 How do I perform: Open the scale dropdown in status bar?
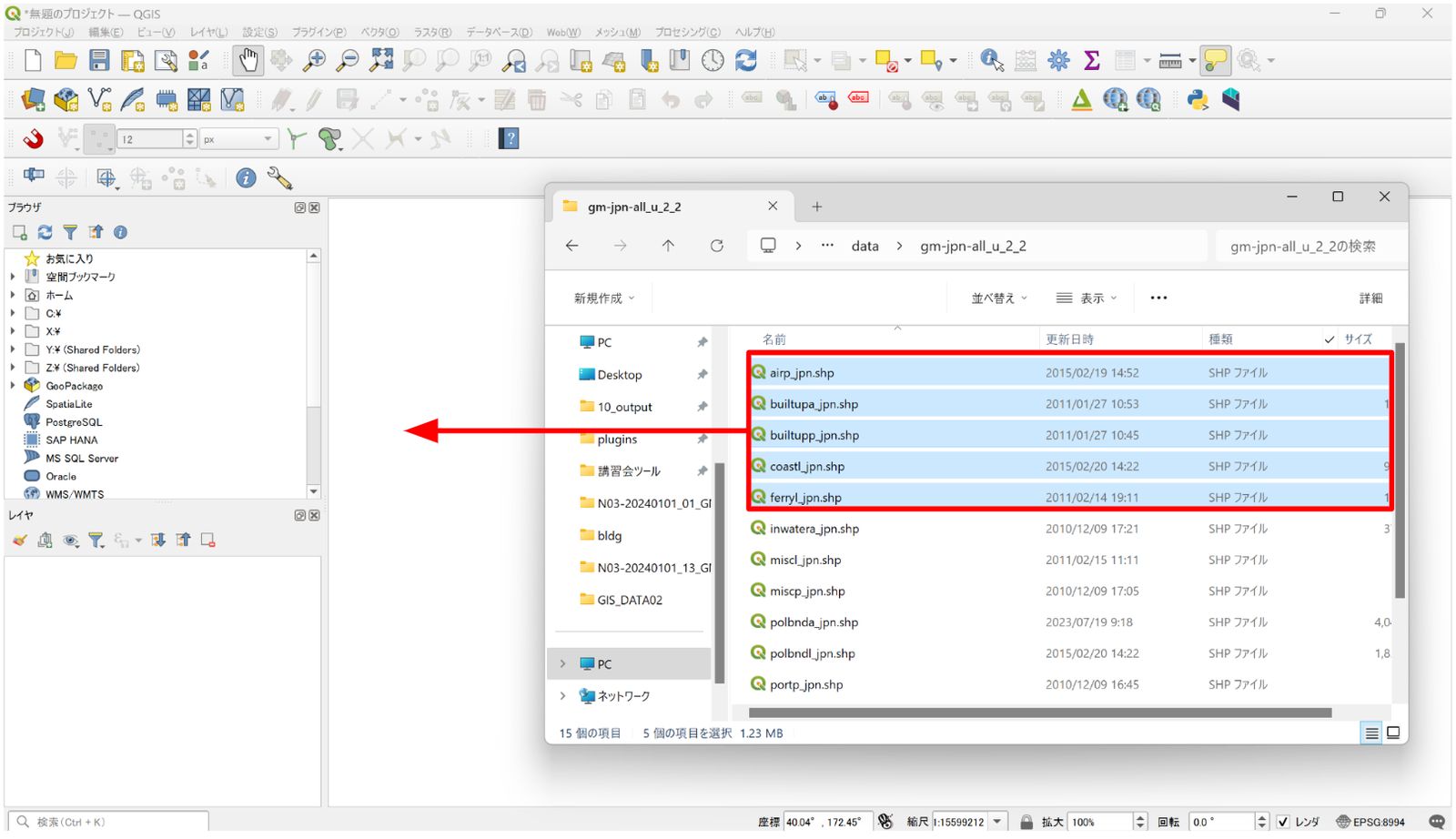pyautogui.click(x=997, y=822)
